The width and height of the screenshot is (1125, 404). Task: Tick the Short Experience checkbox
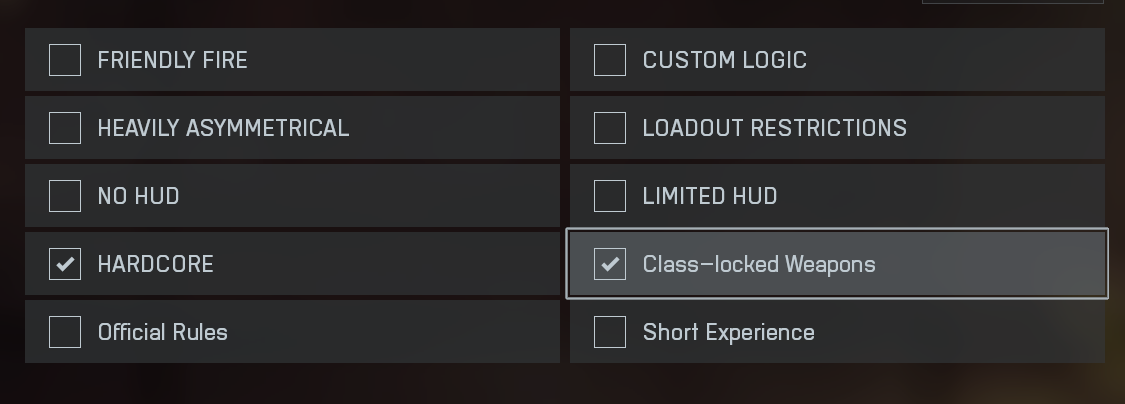coord(610,332)
